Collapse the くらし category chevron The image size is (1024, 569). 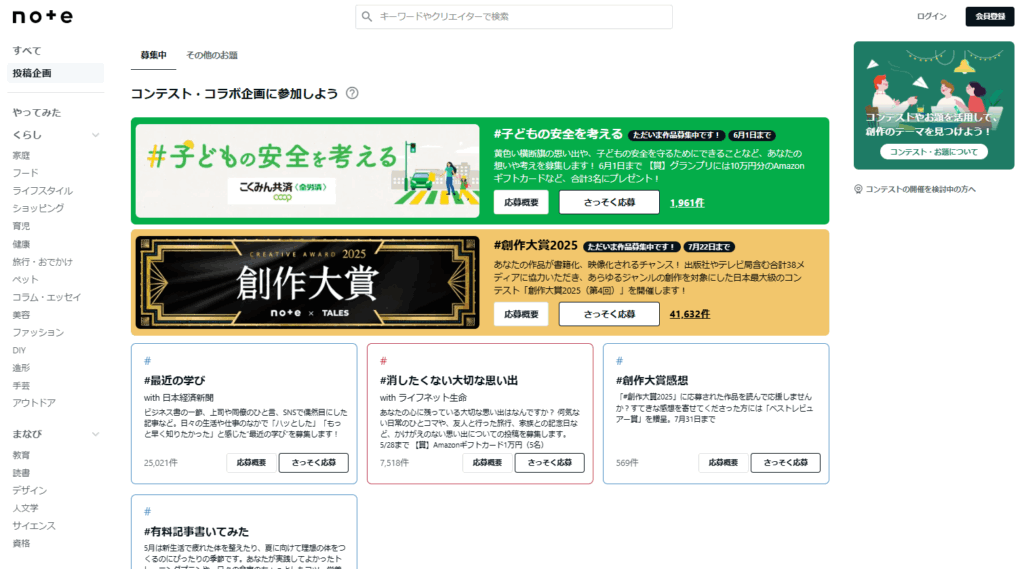pyautogui.click(x=95, y=135)
